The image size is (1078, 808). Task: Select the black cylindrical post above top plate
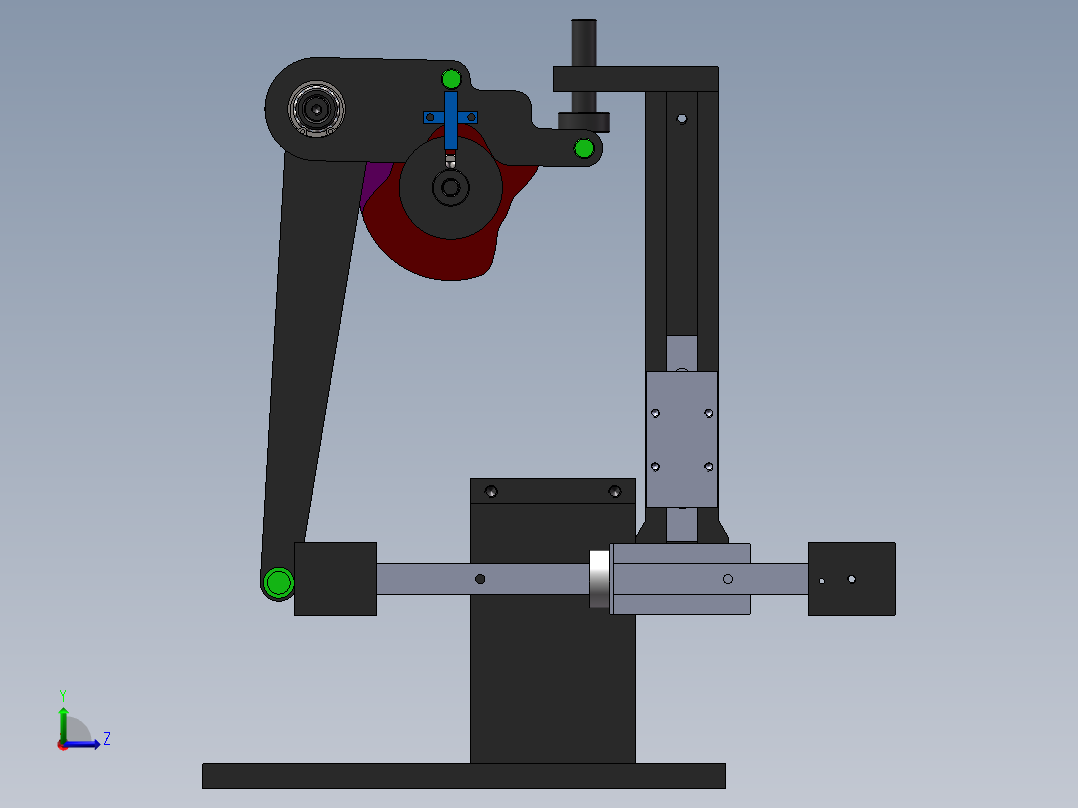coord(584,43)
